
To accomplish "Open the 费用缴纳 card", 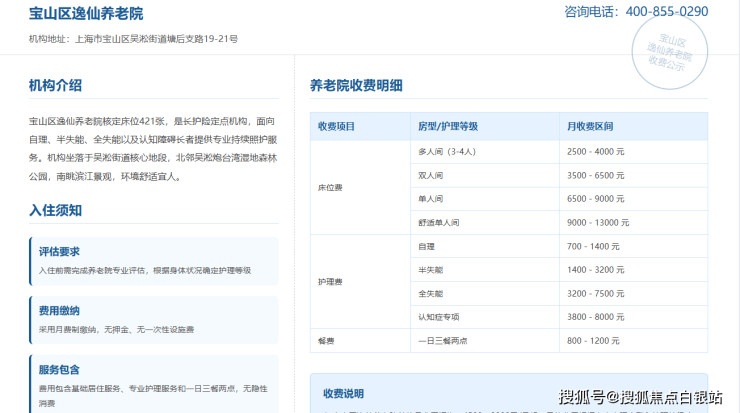I will (154, 320).
